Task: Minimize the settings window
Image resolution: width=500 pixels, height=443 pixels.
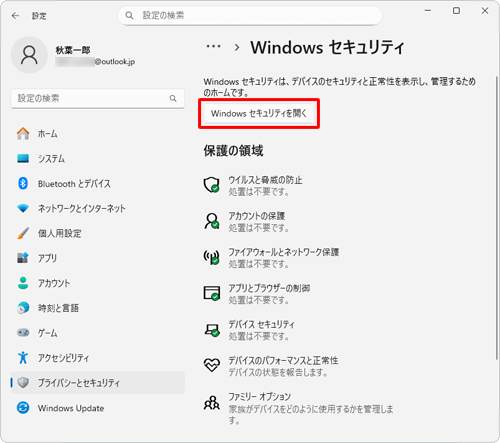Action: (x=428, y=11)
